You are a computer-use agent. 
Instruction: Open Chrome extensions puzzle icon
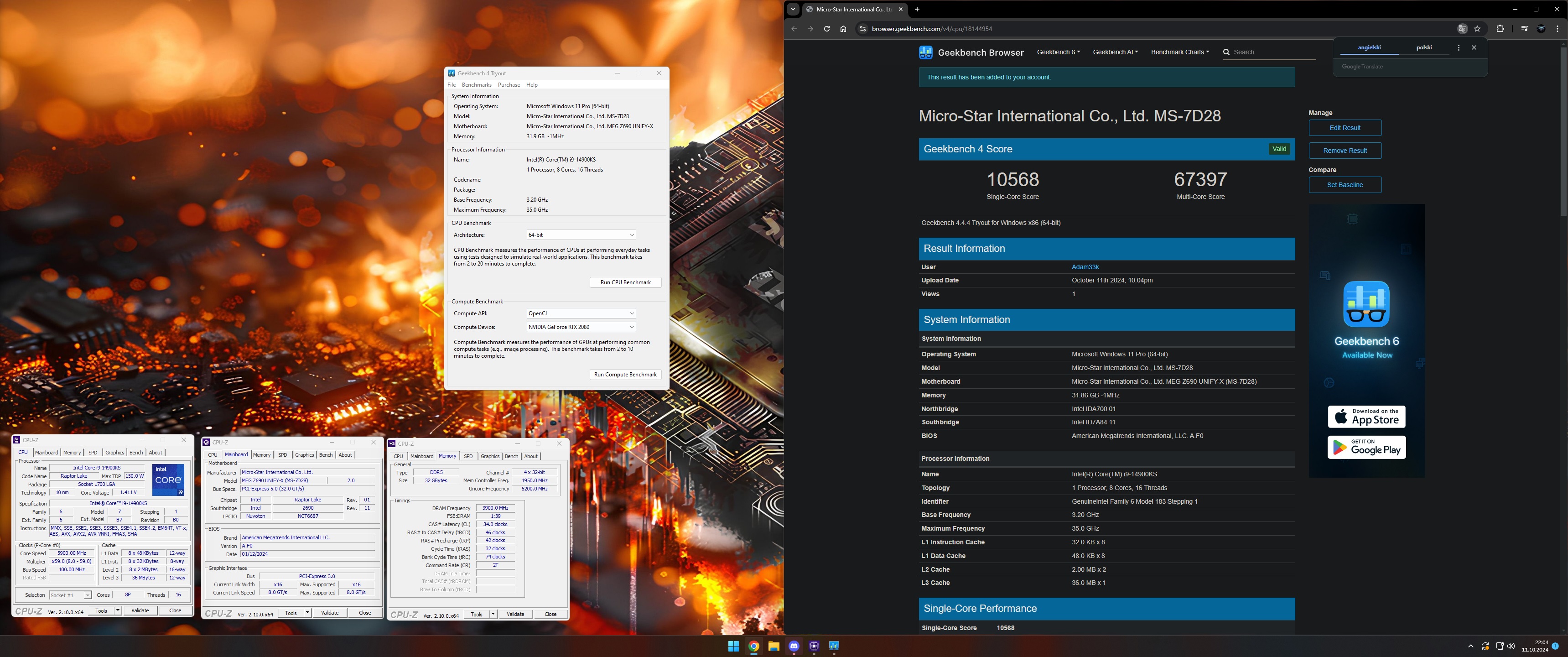(1500, 29)
